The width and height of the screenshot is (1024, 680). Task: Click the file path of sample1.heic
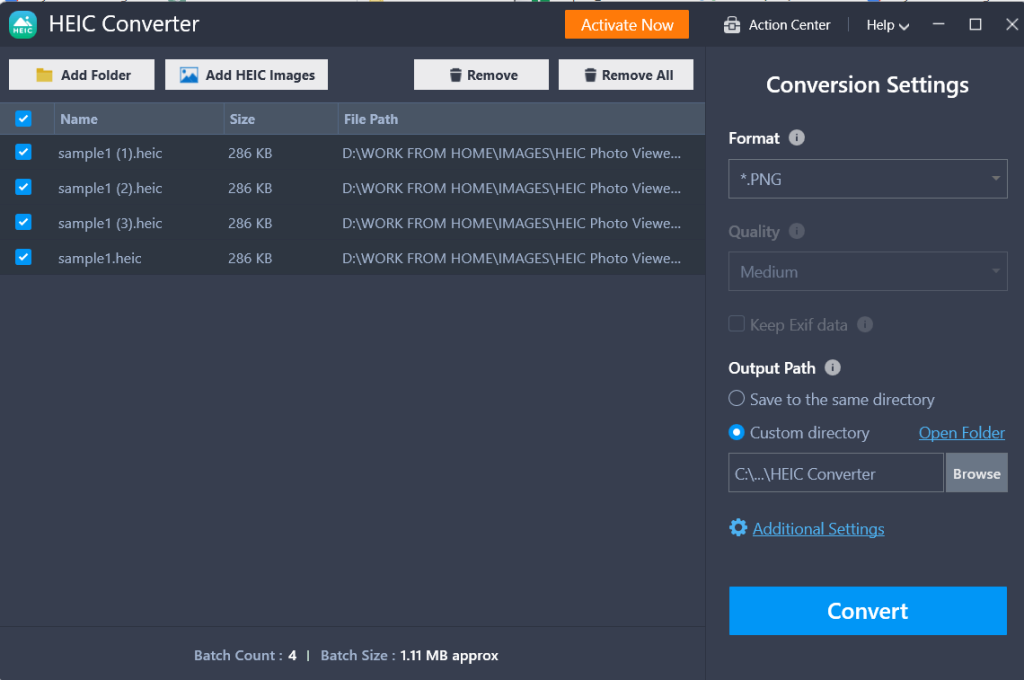511,258
